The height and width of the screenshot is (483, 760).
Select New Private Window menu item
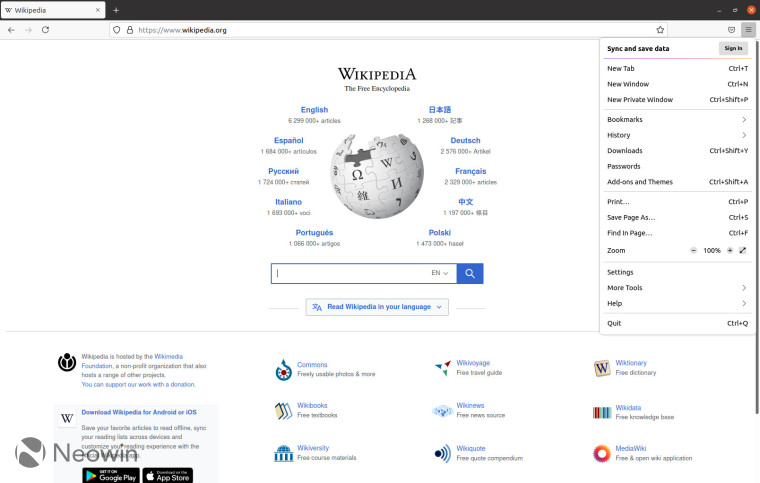pyautogui.click(x=677, y=100)
